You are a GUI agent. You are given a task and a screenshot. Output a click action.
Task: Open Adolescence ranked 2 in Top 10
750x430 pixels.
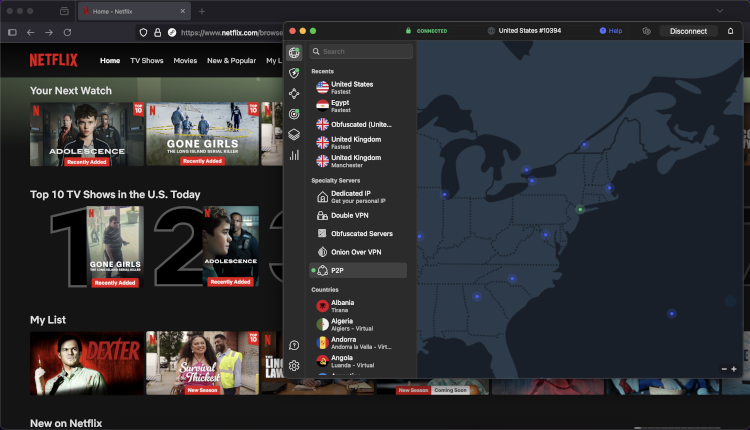231,247
